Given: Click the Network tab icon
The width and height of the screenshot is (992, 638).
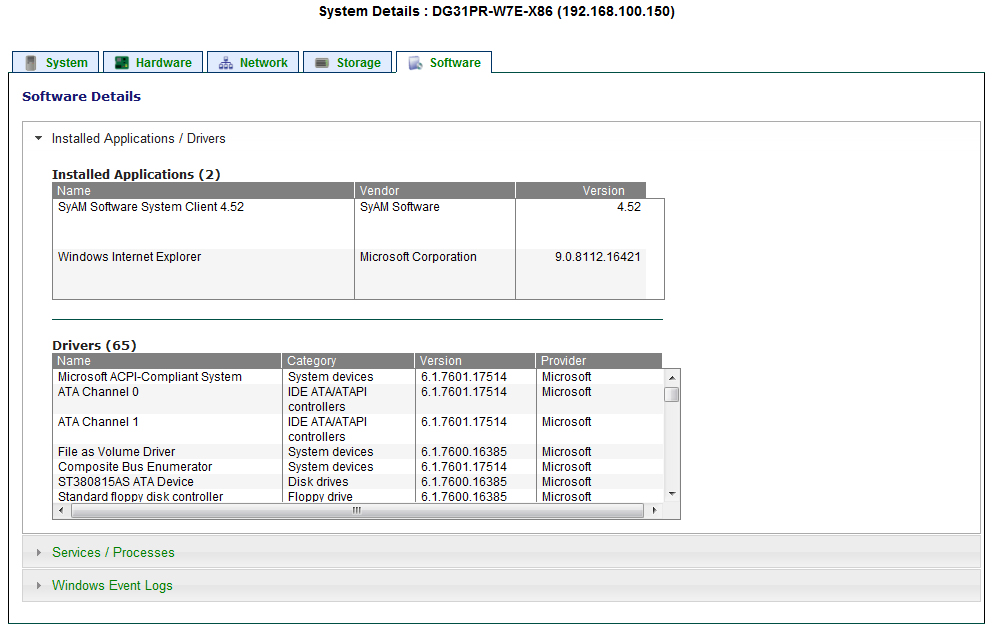Looking at the screenshot, I should point(225,63).
